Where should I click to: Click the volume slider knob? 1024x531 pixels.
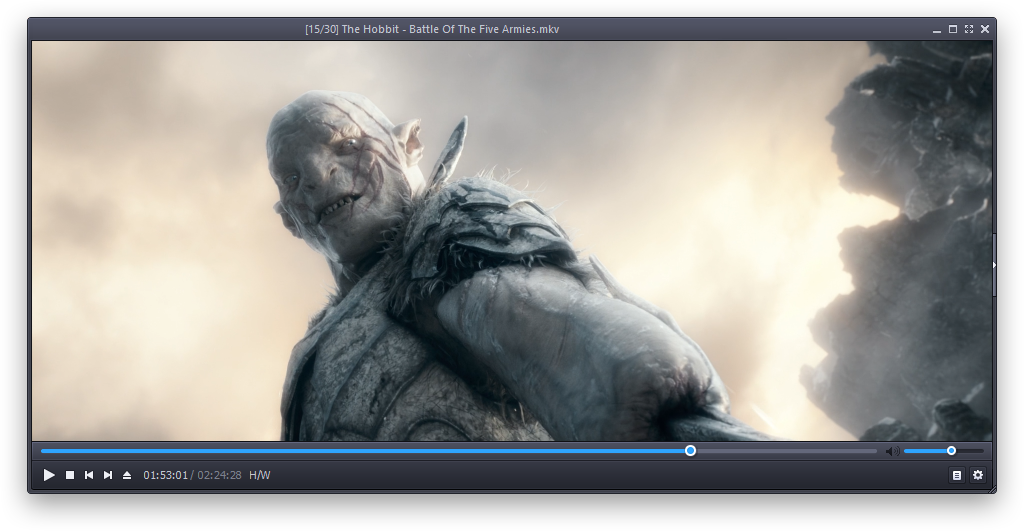click(952, 451)
